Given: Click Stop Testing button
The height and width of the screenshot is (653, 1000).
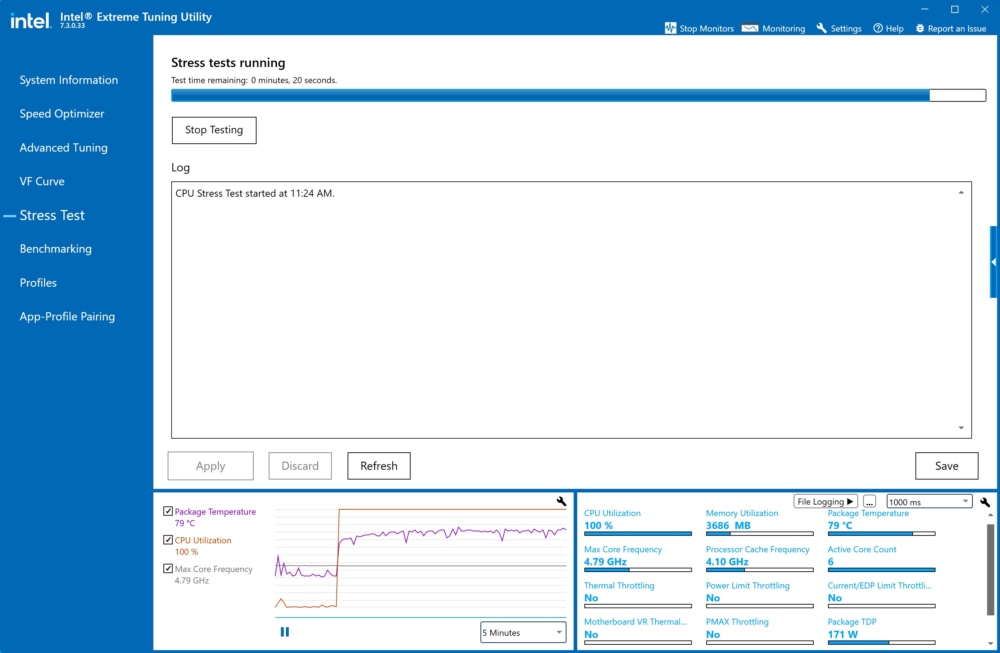Looking at the screenshot, I should (214, 130).
